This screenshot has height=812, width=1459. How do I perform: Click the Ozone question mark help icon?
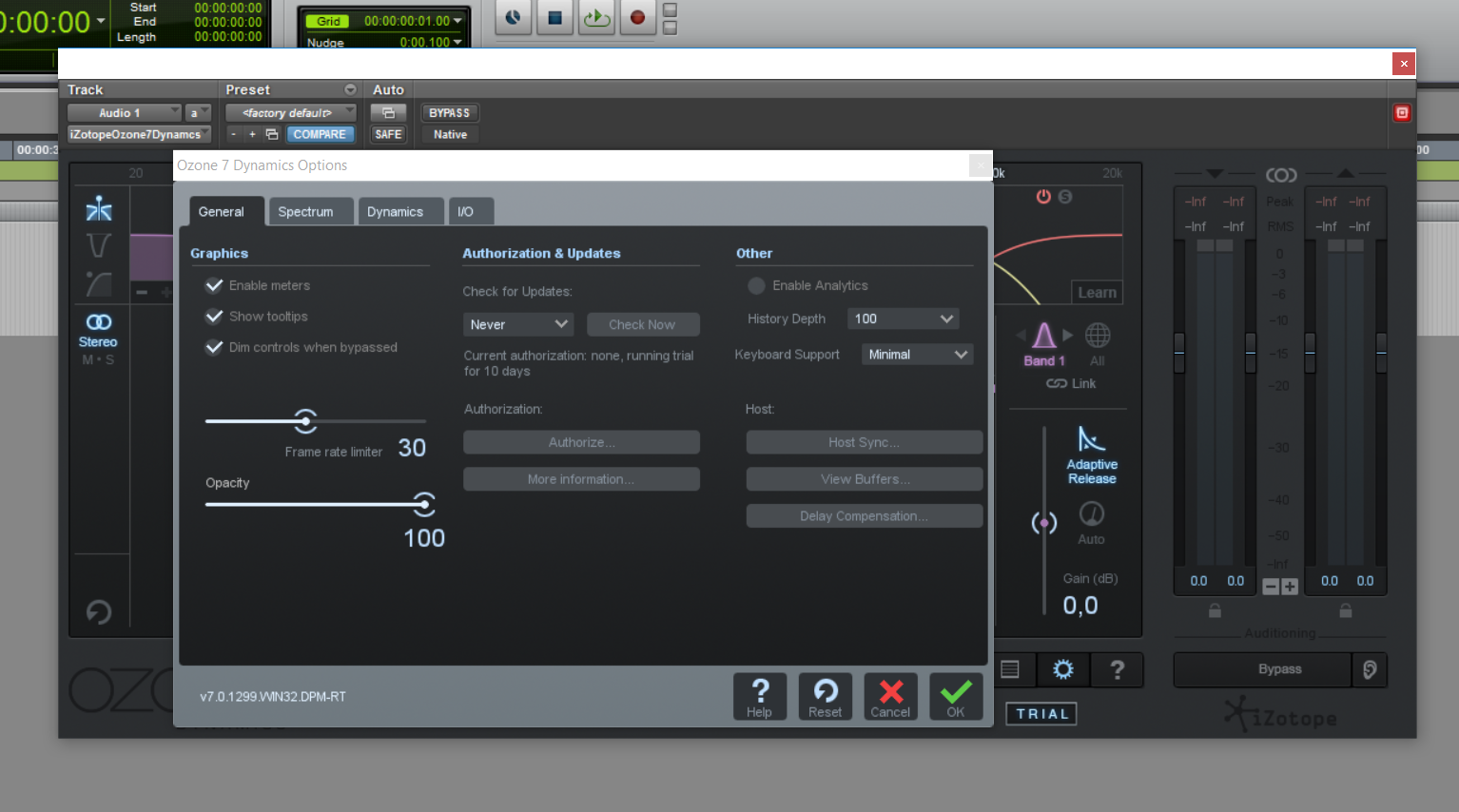pyautogui.click(x=1118, y=669)
